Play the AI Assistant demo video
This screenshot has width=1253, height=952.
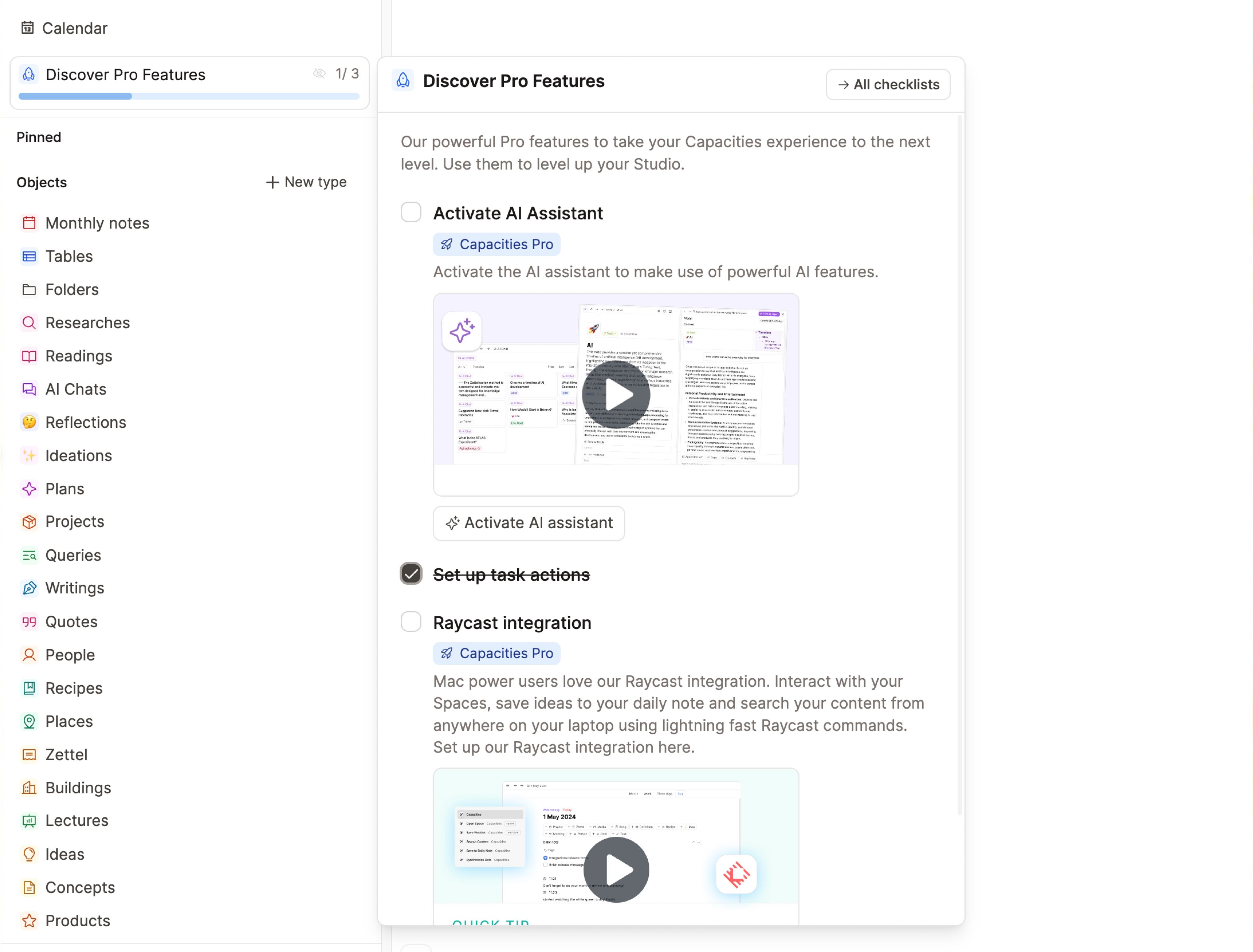(x=616, y=395)
